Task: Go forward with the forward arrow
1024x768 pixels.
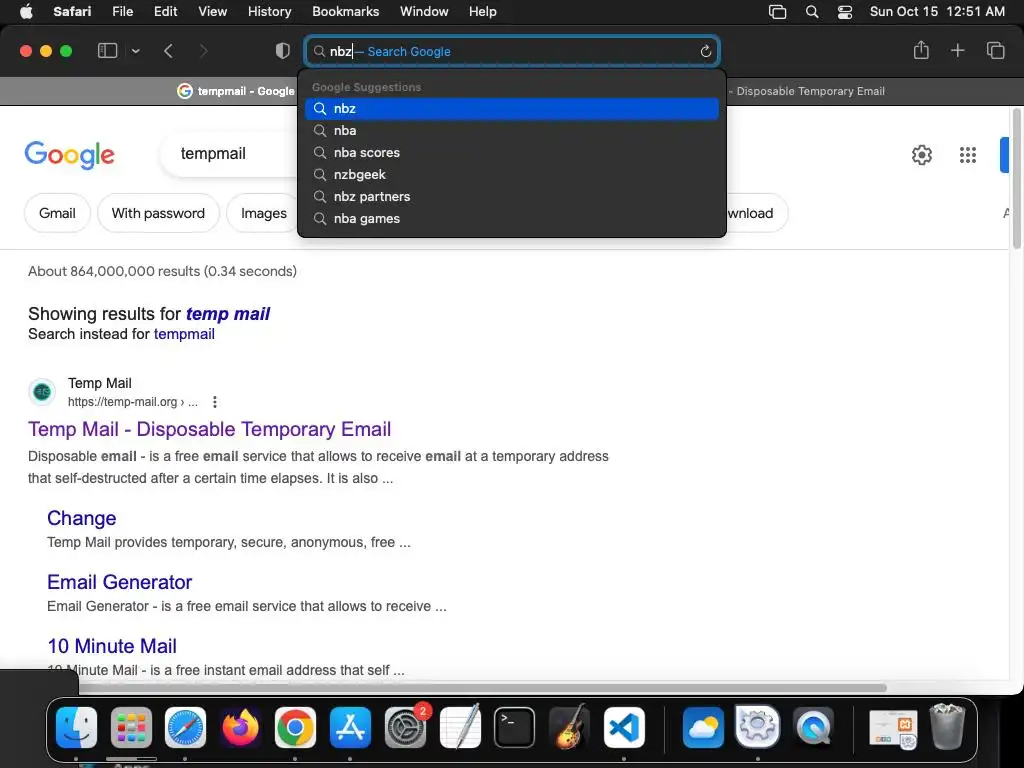Action: 203,51
